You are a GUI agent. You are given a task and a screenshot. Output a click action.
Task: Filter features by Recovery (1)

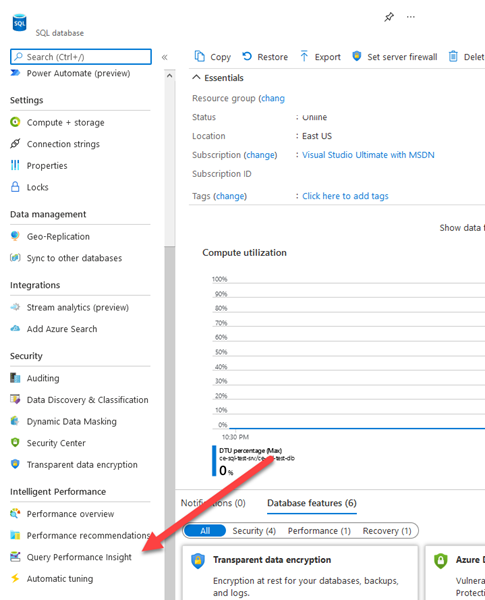(x=387, y=531)
